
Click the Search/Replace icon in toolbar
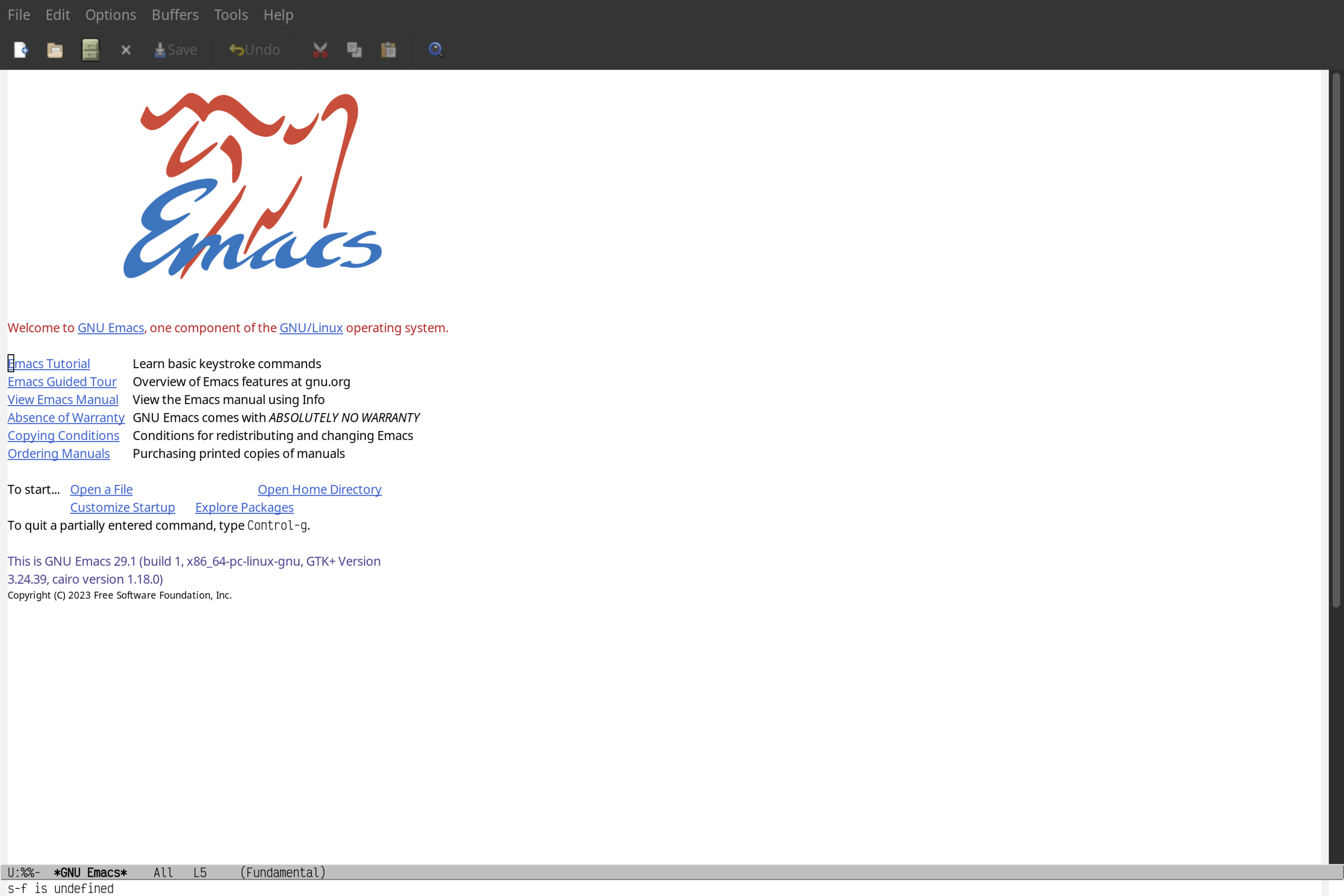pos(435,49)
